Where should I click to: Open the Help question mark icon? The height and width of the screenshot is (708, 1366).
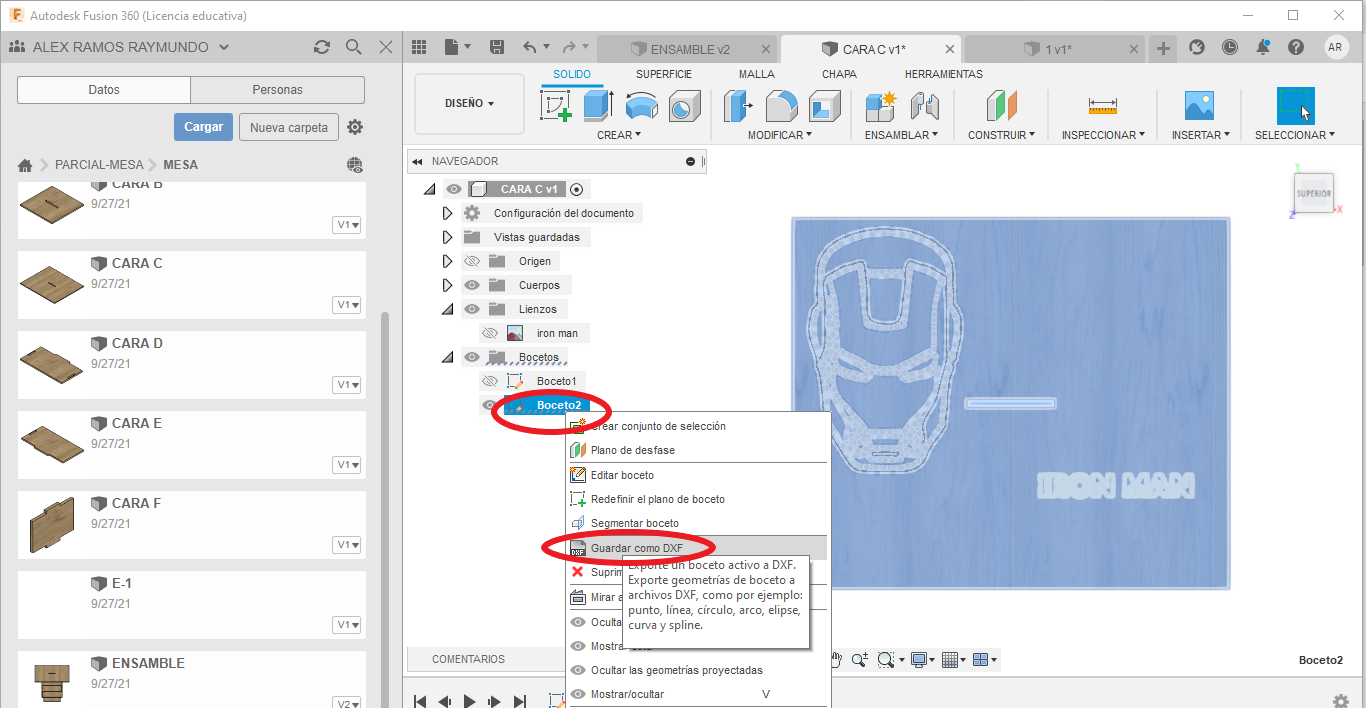pyautogui.click(x=1296, y=47)
